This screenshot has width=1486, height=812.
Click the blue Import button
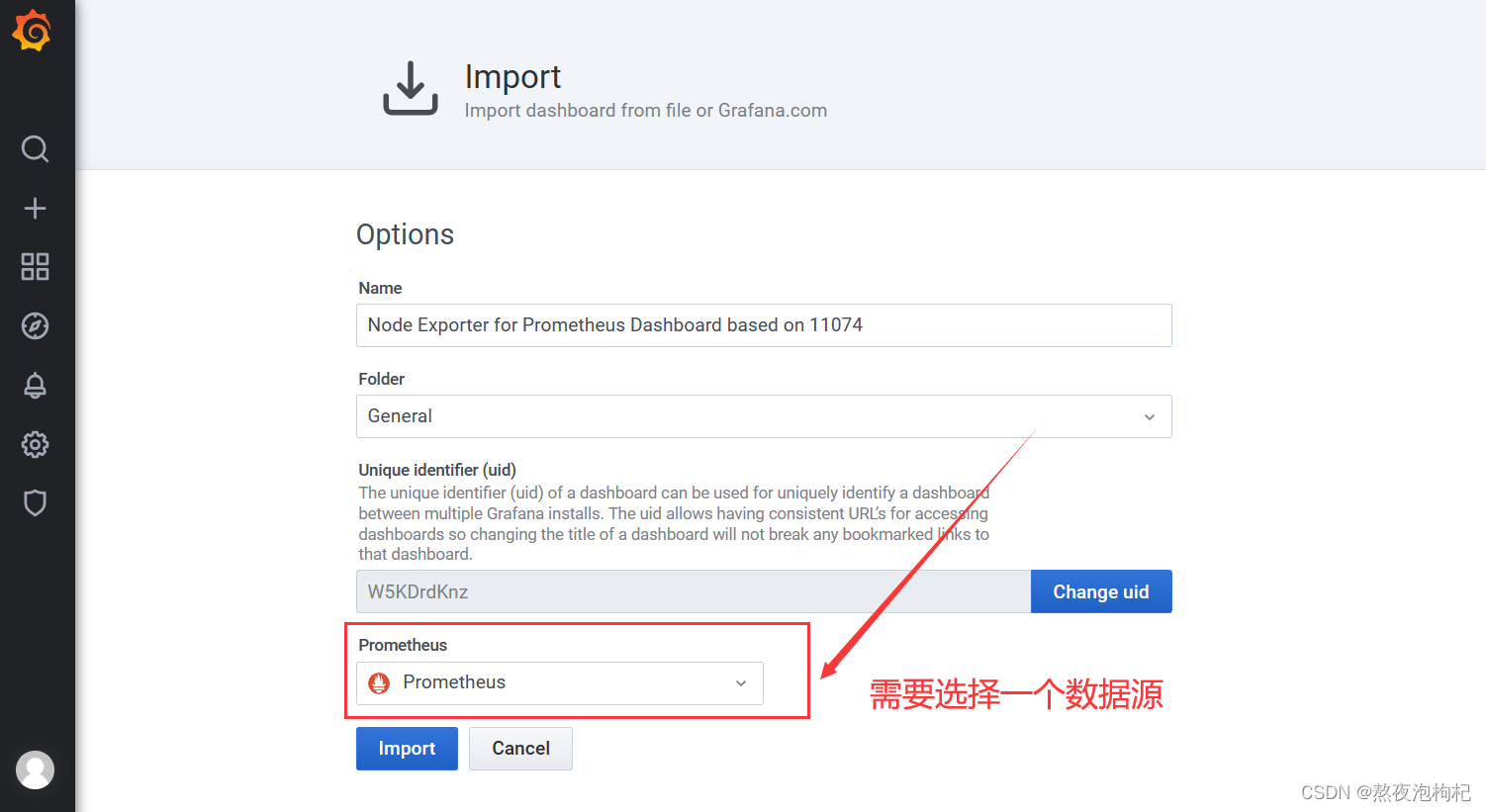click(407, 749)
